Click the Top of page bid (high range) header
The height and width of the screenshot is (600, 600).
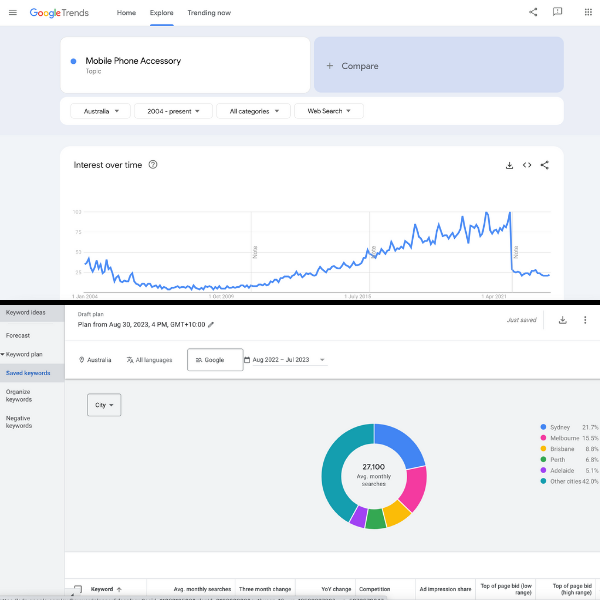coord(572,589)
